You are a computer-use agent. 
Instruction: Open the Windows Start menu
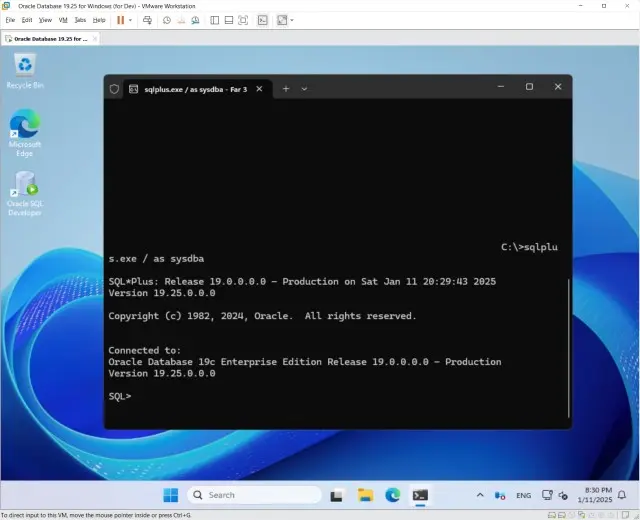coord(171,495)
